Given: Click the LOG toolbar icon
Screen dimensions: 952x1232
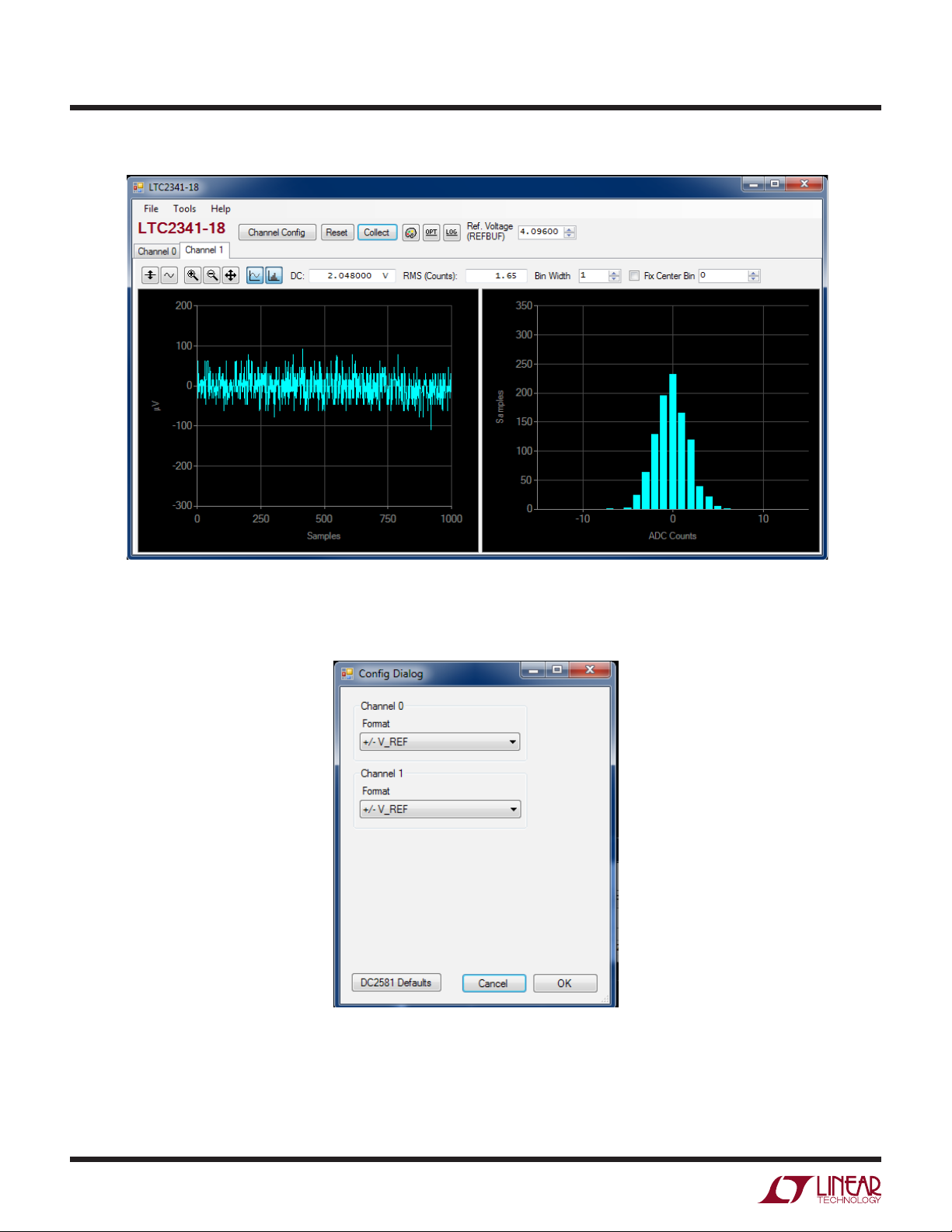Looking at the screenshot, I should [x=452, y=232].
